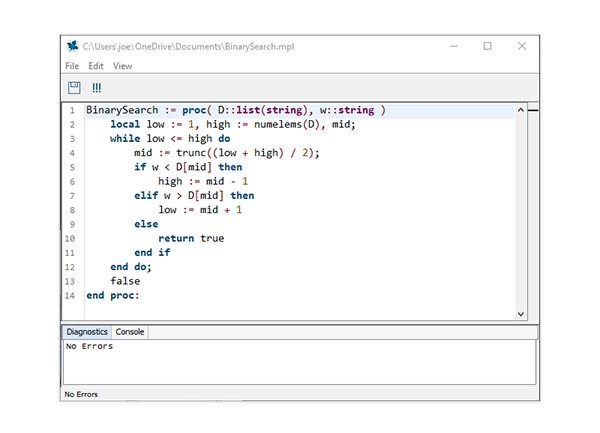Click line number 7 in the gutter
The width and height of the screenshot is (600, 433).
(72, 196)
